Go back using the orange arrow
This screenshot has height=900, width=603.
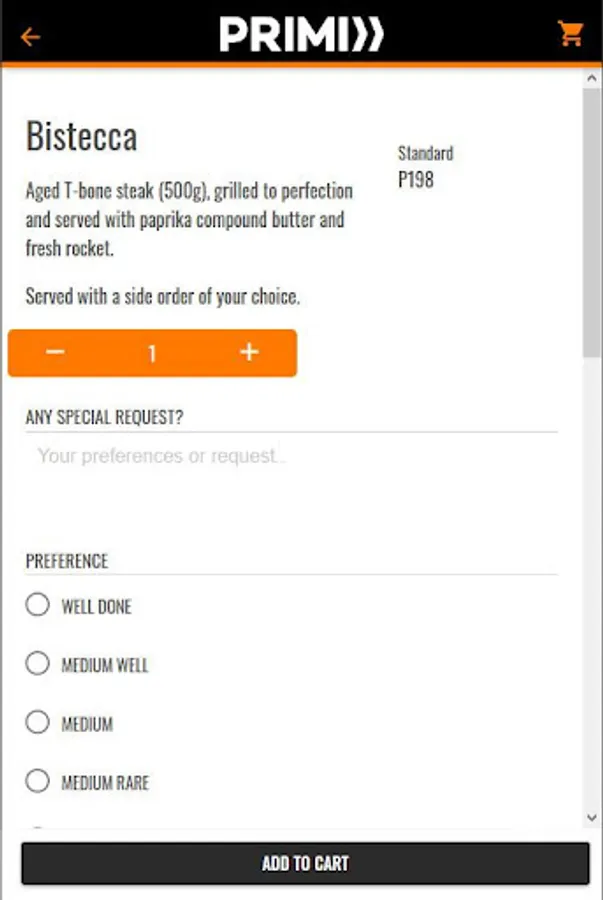[31, 37]
